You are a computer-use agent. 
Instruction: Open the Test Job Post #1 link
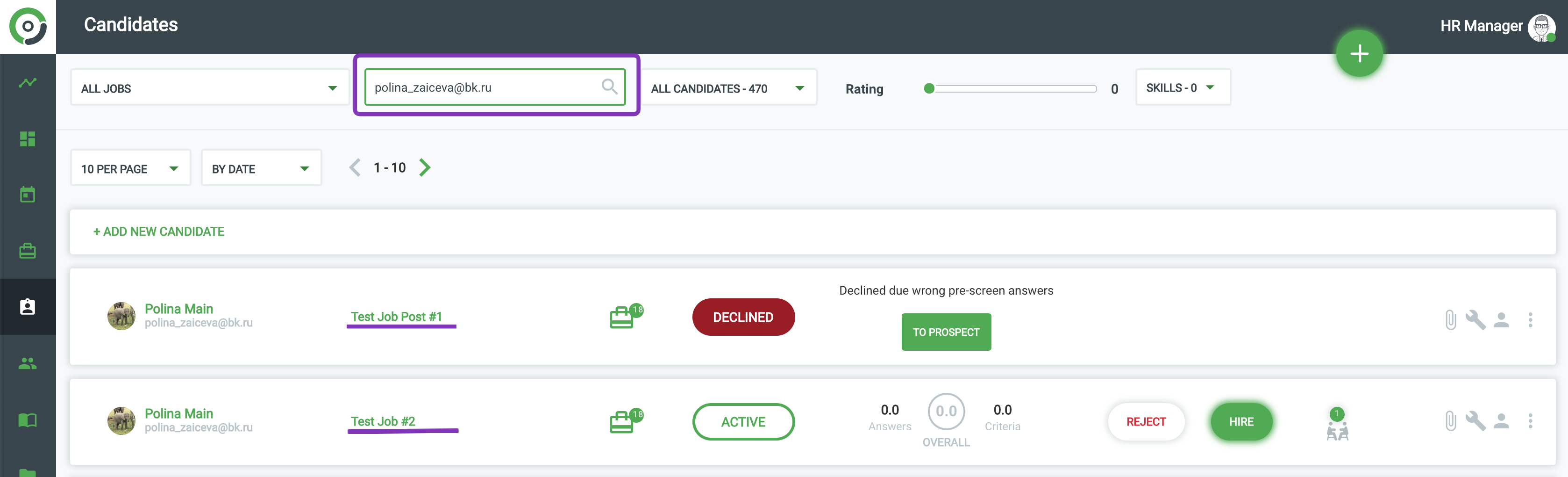tap(396, 316)
